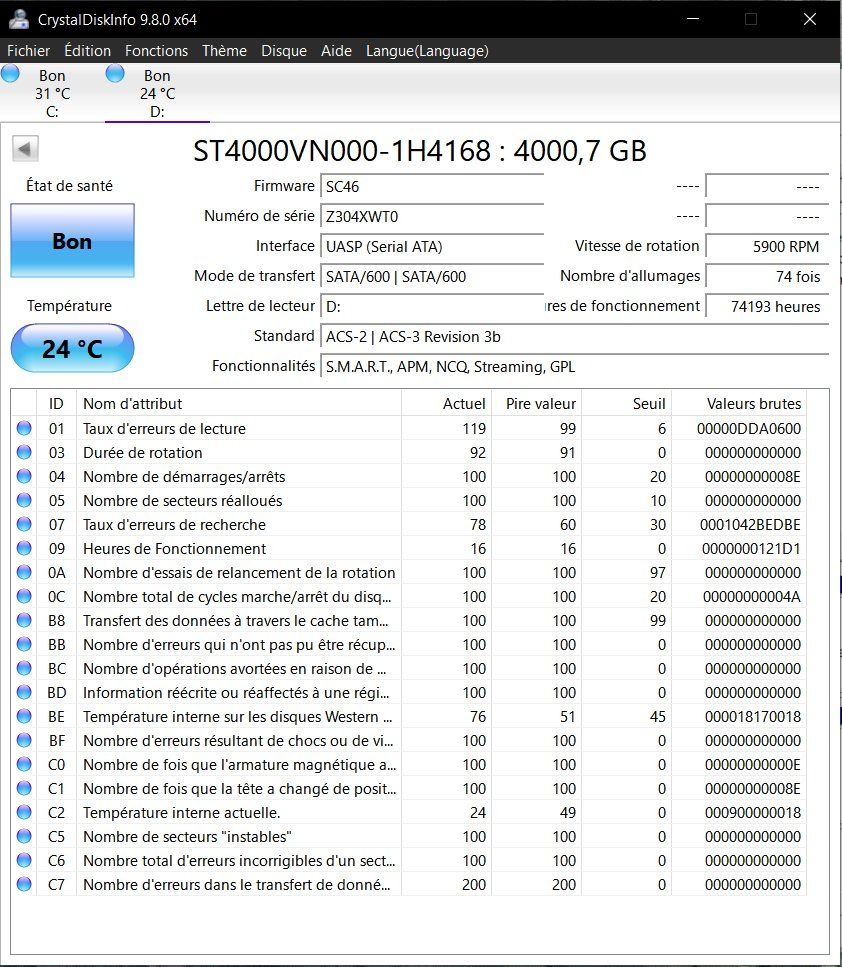Click the Nom d'attribut column header
Image resolution: width=842 pixels, height=967 pixels.
[239, 403]
